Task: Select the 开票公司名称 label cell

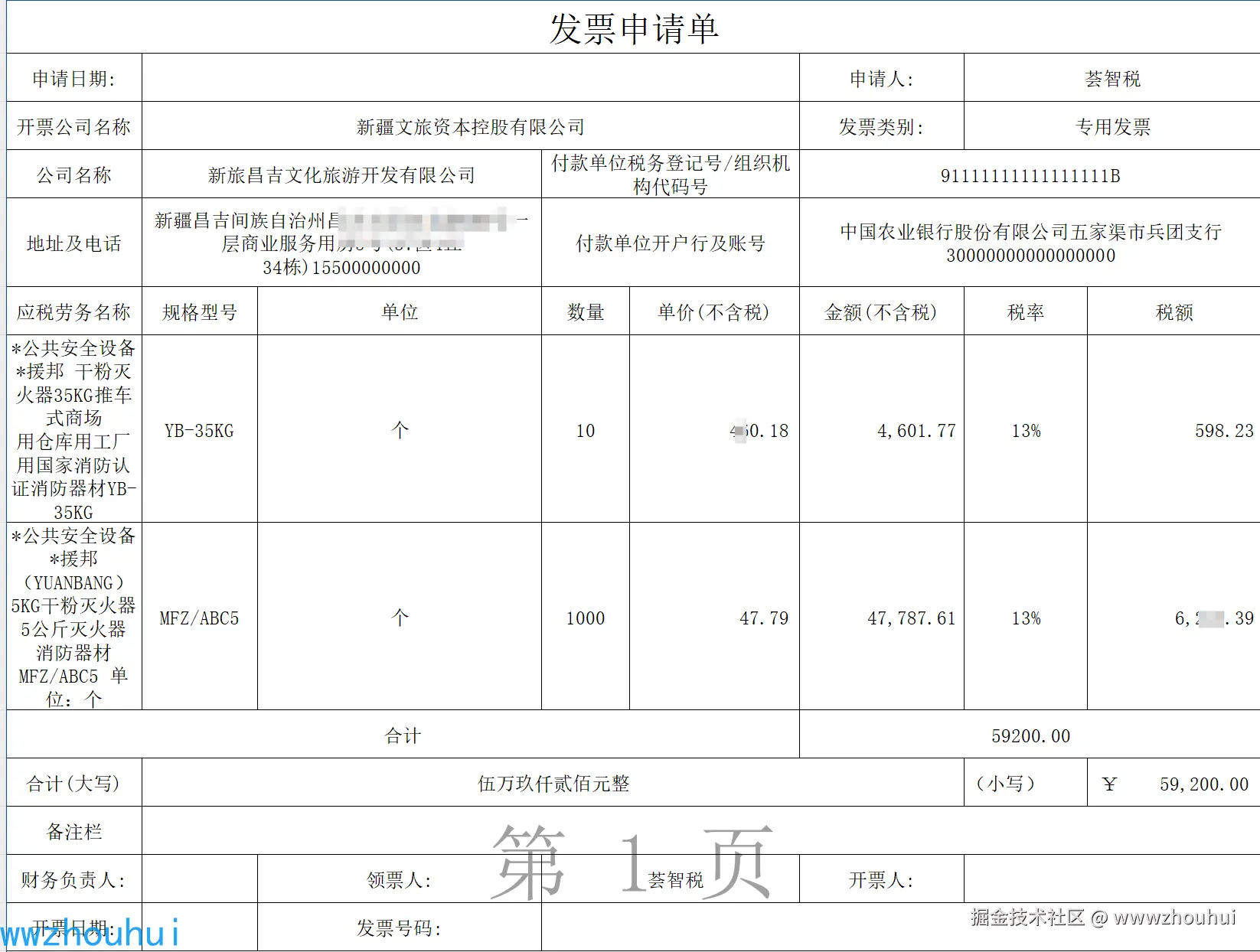Action: coord(74,126)
